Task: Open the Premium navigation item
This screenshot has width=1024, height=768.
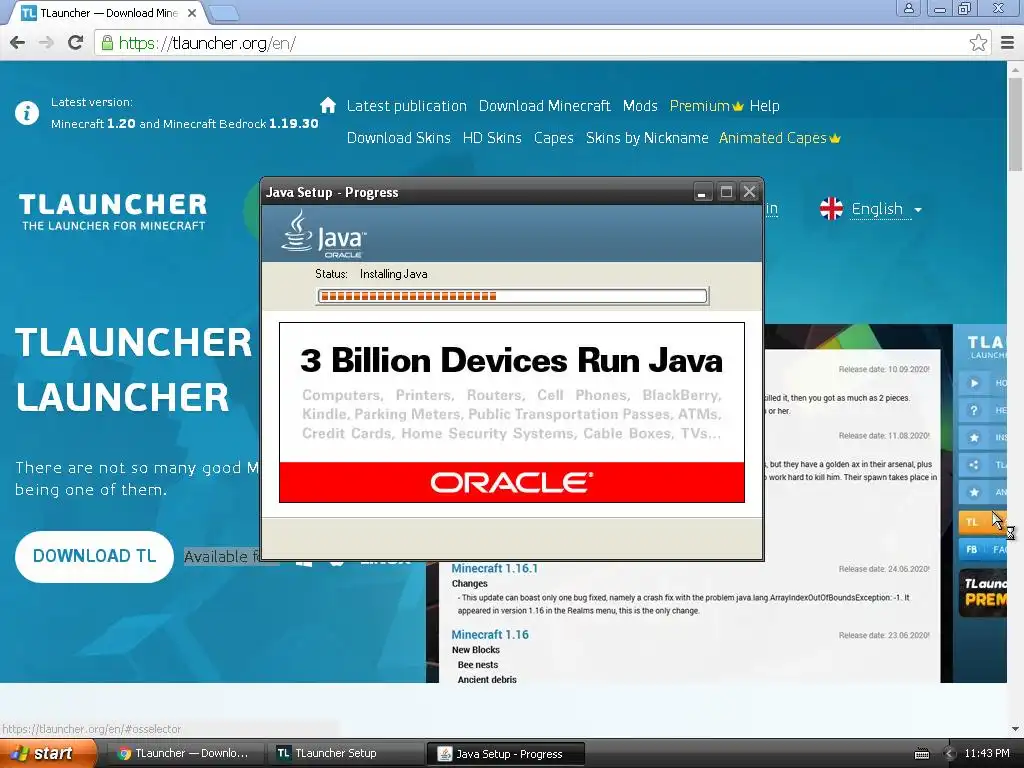Action: click(x=699, y=106)
